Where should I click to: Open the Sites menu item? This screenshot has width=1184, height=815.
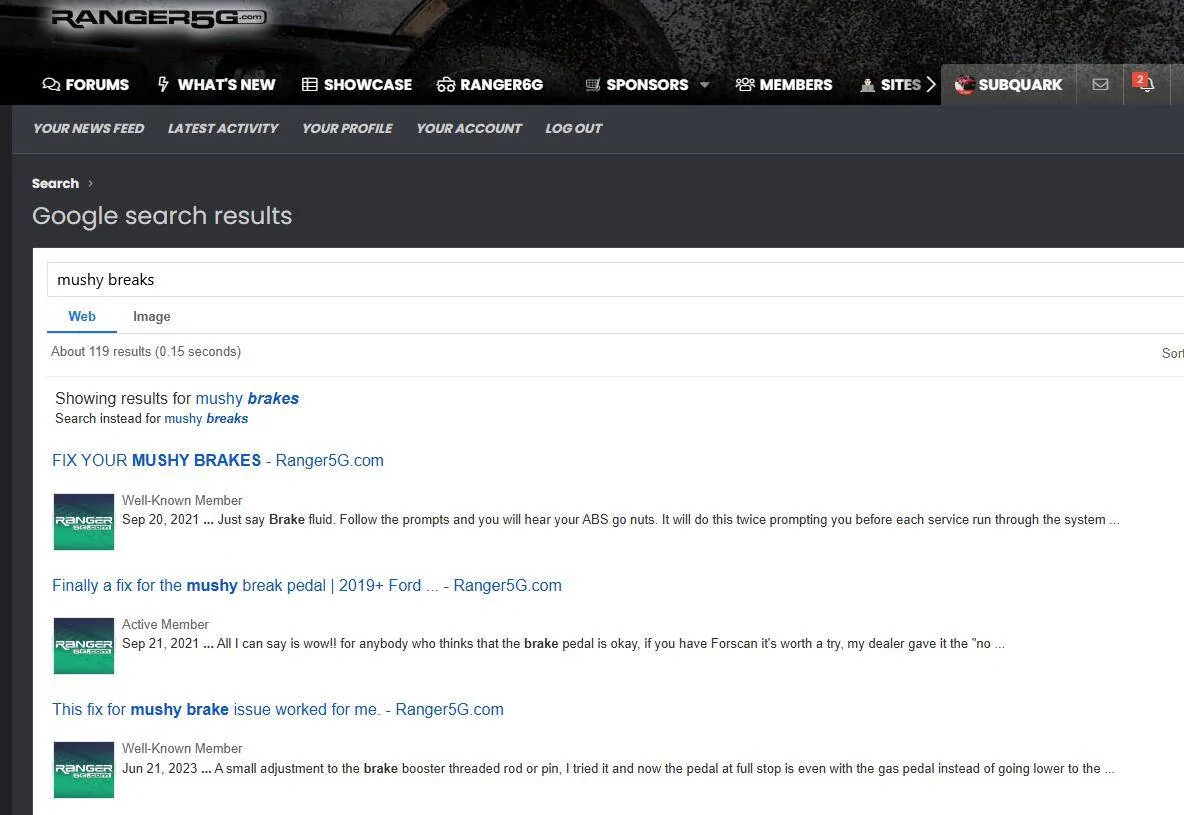[x=891, y=85]
